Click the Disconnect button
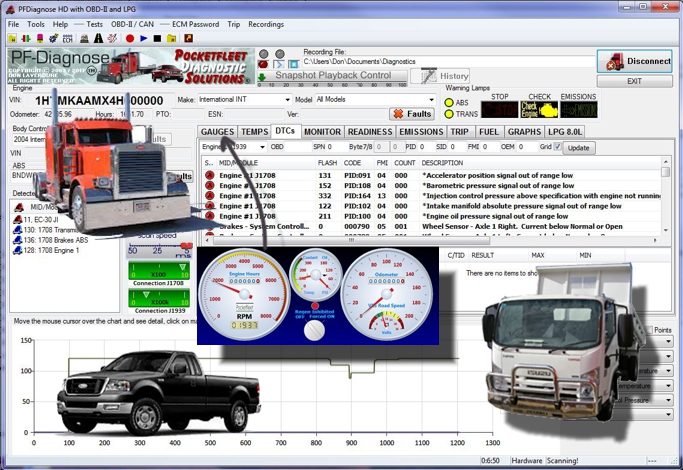 click(x=634, y=61)
